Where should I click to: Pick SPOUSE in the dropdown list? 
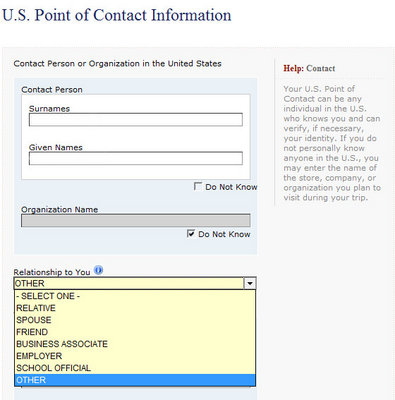coord(135,320)
